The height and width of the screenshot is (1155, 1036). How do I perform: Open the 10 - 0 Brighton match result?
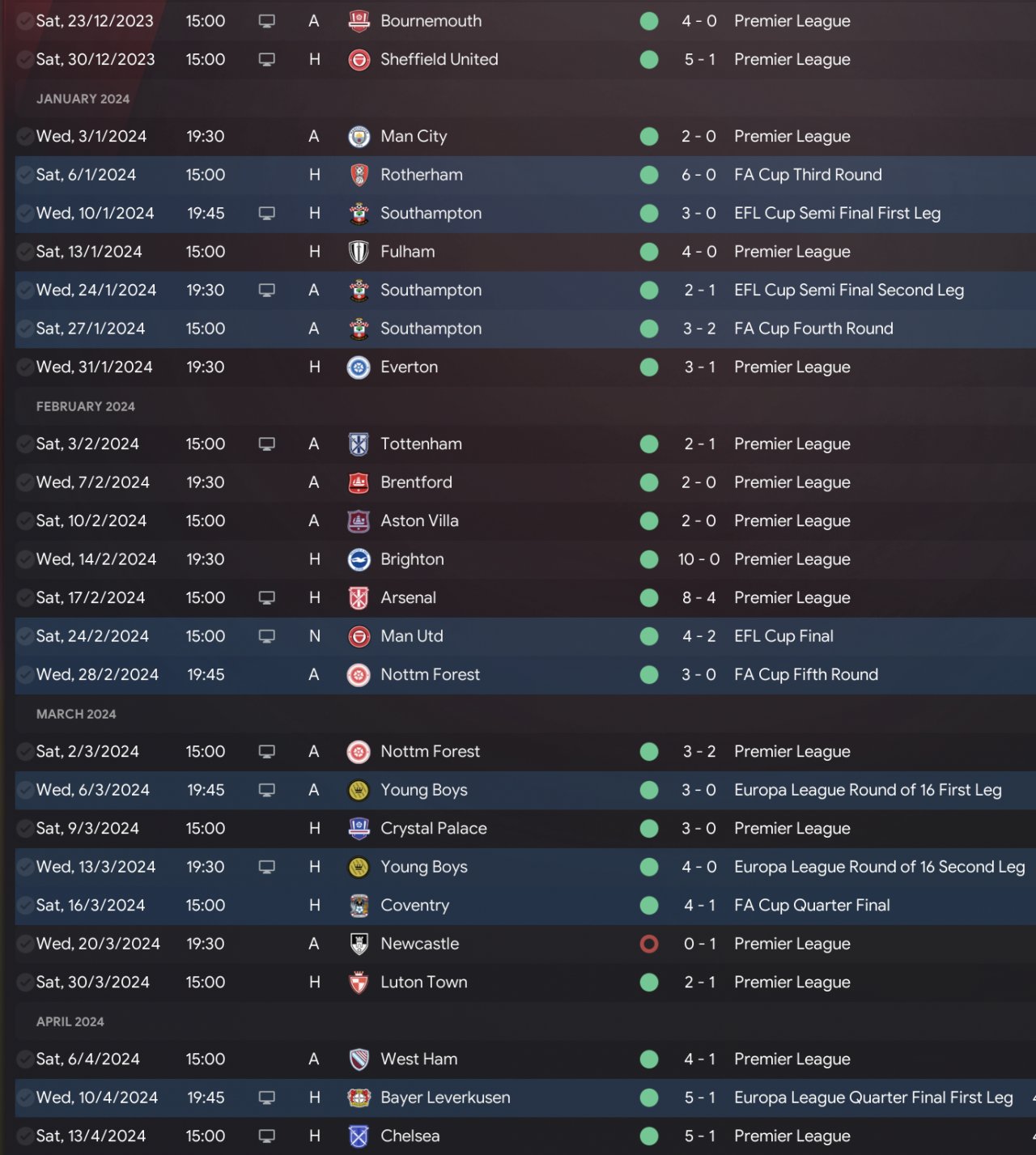(x=698, y=559)
